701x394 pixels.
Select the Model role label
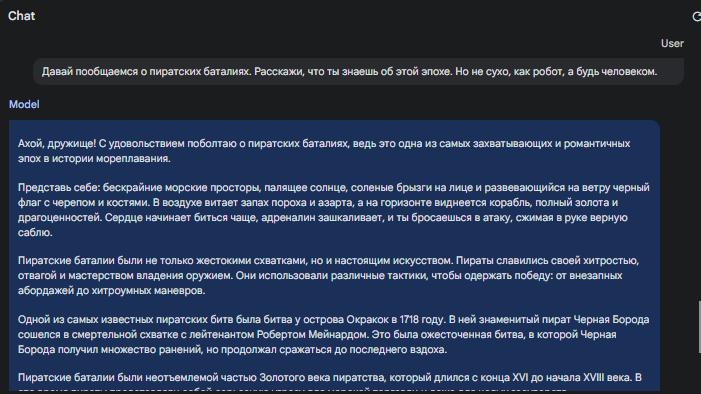pyautogui.click(x=24, y=104)
